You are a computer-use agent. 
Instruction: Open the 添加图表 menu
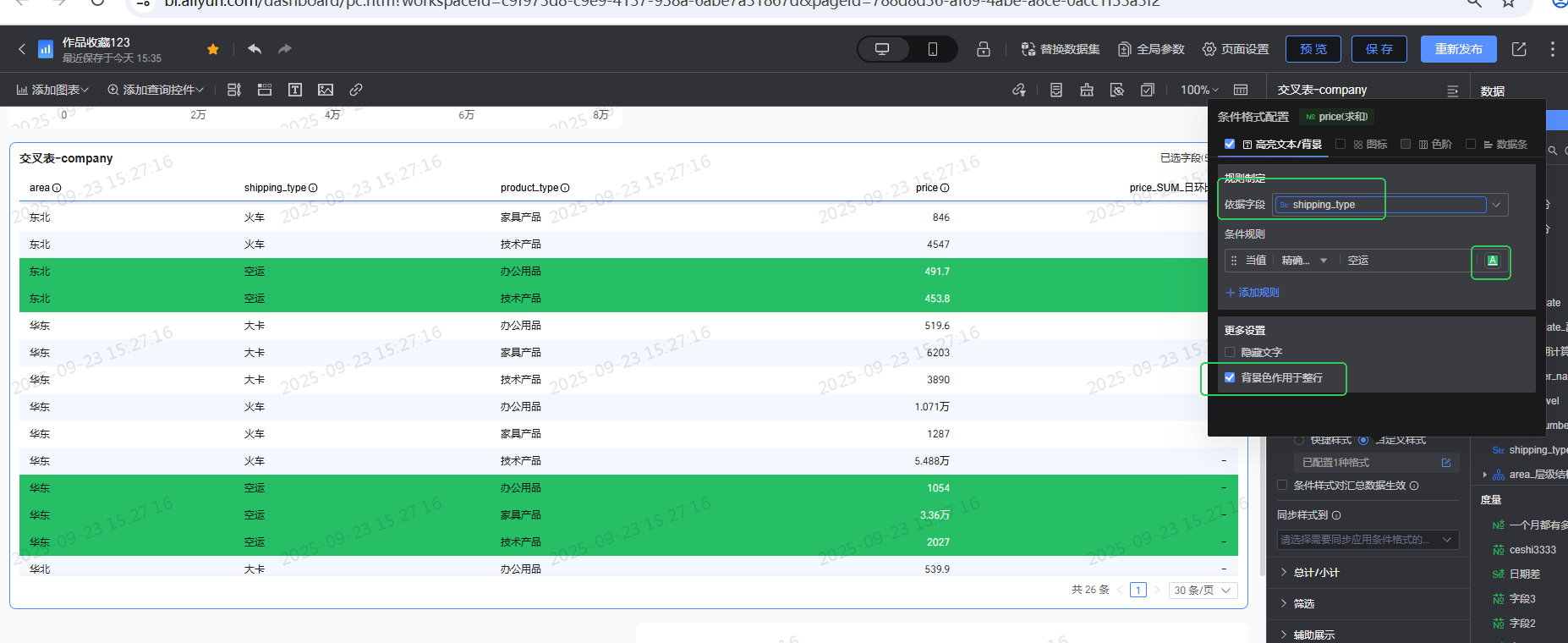[x=52, y=90]
